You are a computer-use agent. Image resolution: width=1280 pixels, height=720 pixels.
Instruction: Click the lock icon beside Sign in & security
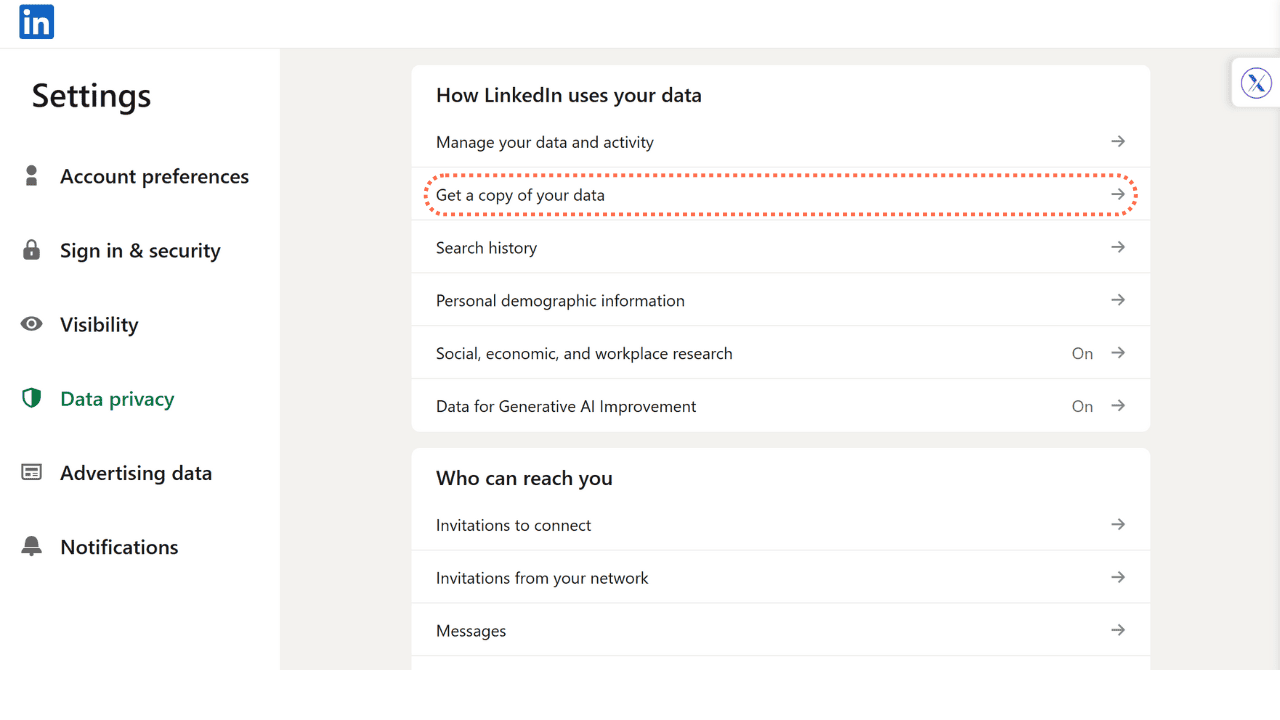tap(31, 250)
